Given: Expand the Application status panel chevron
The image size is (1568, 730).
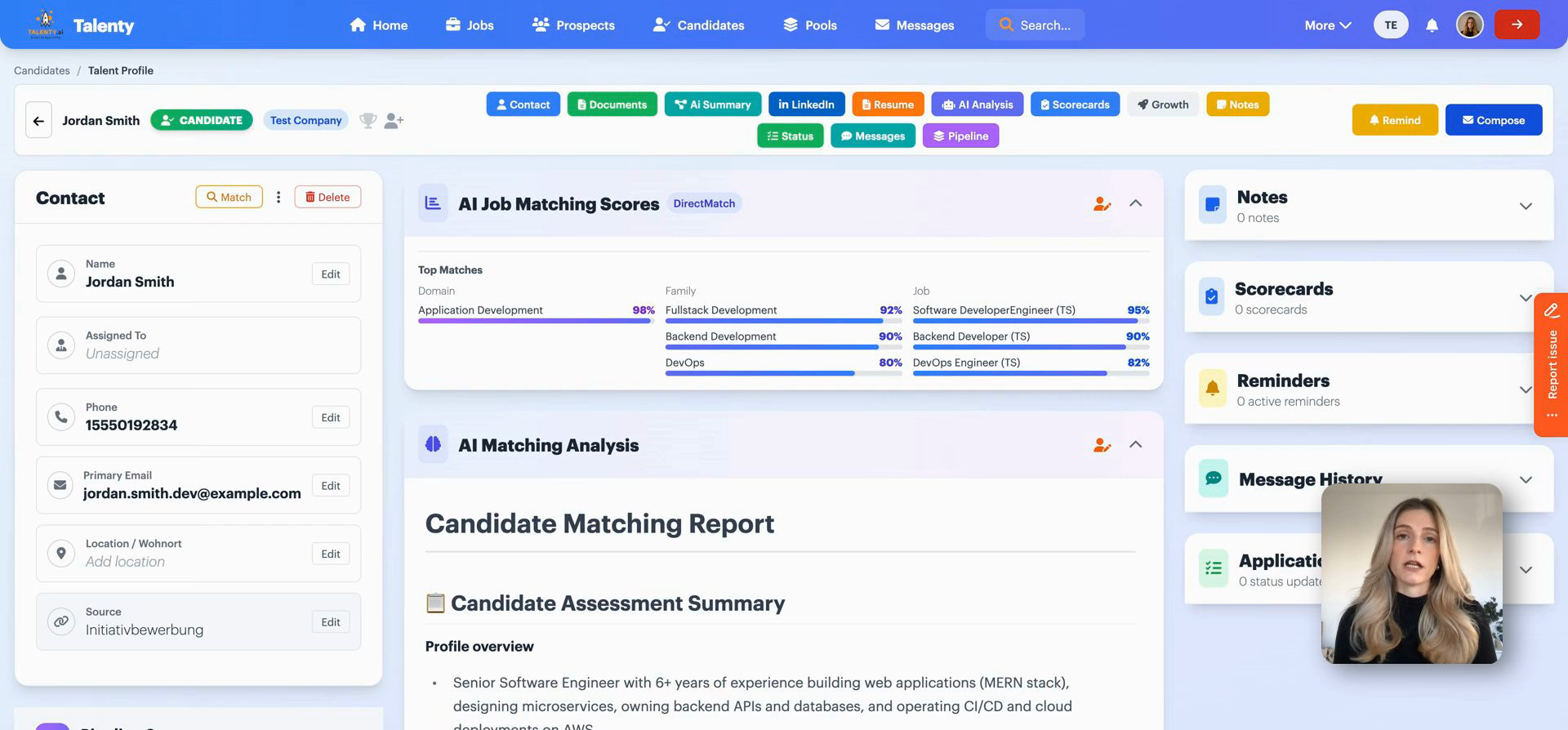Looking at the screenshot, I should point(1526,570).
